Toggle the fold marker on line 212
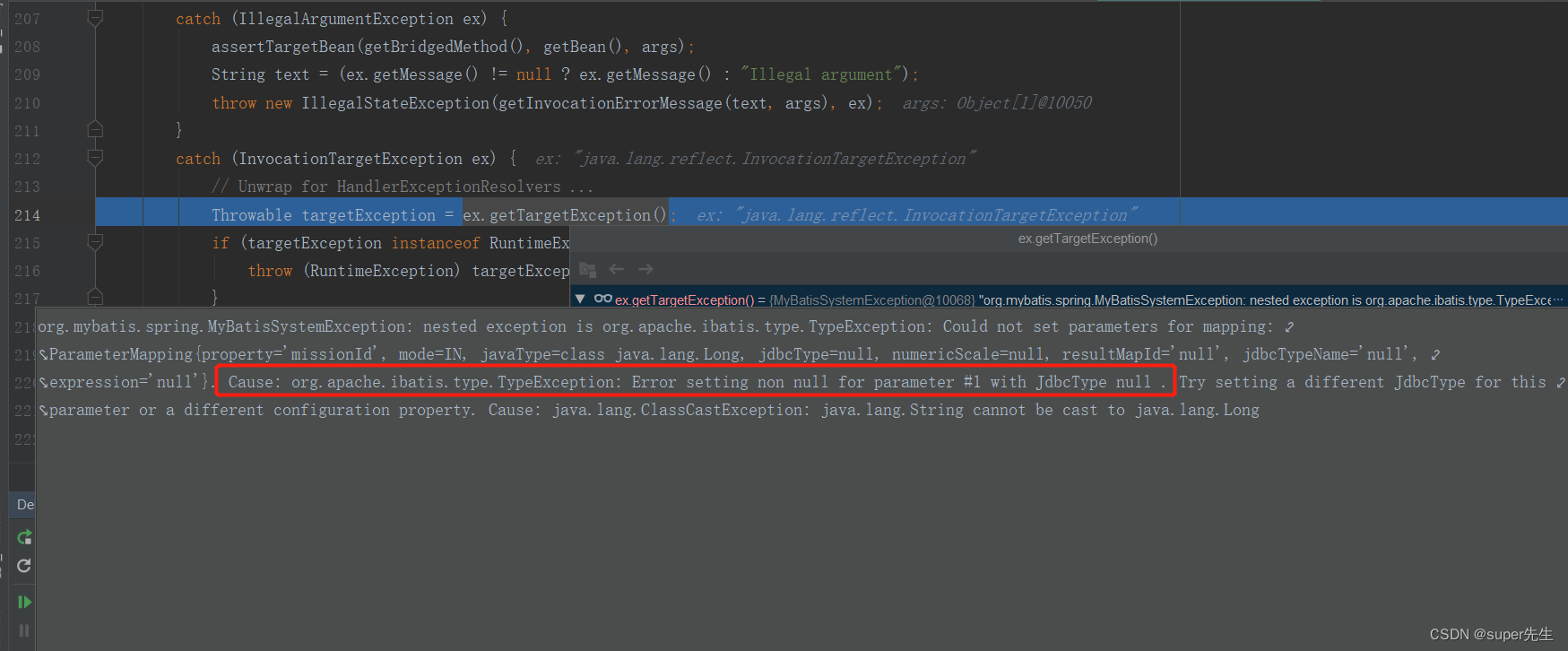 95,158
